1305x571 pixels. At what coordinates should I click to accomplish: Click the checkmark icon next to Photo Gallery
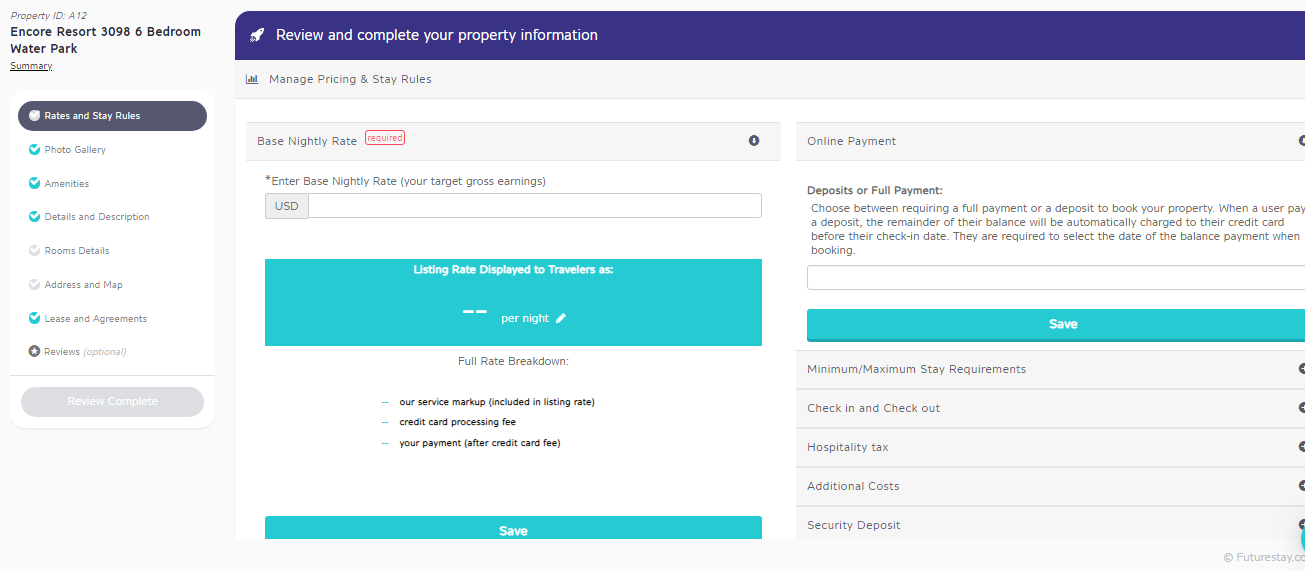coord(35,150)
